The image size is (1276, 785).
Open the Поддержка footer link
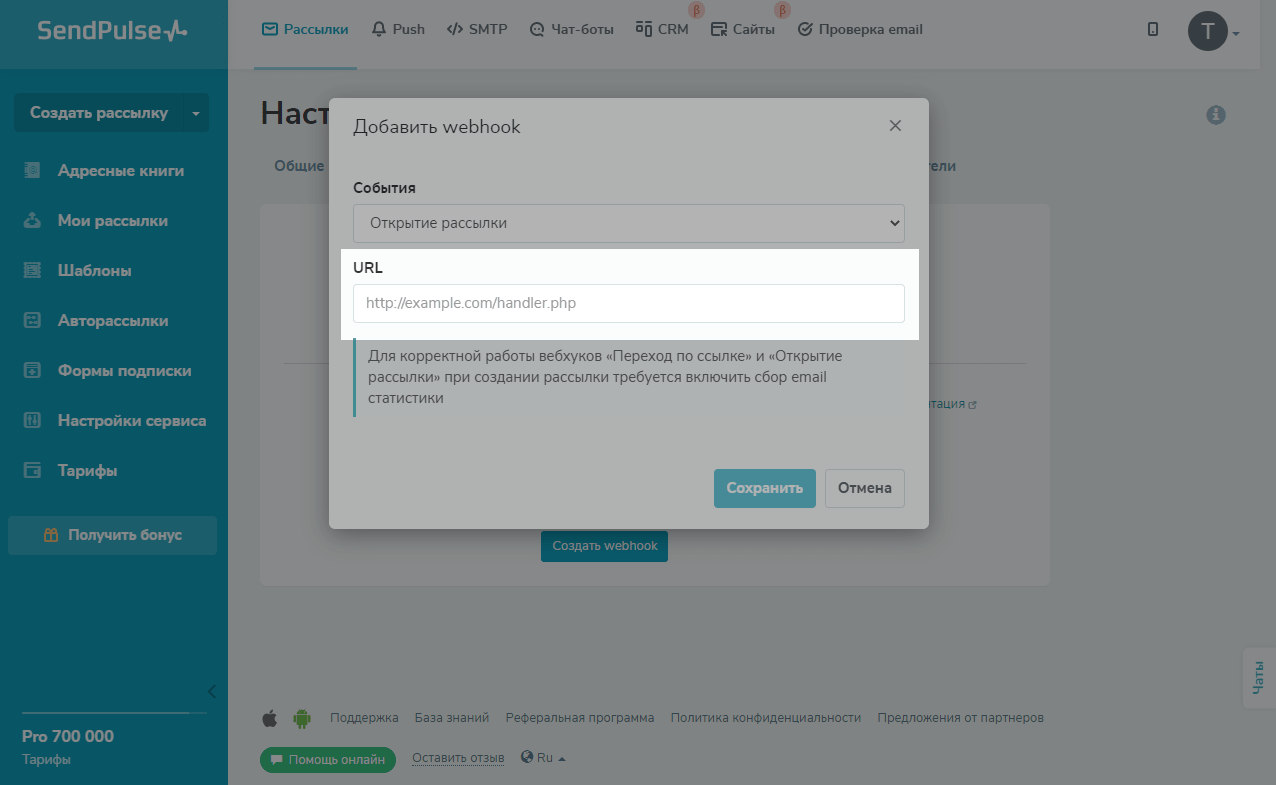[x=364, y=718]
